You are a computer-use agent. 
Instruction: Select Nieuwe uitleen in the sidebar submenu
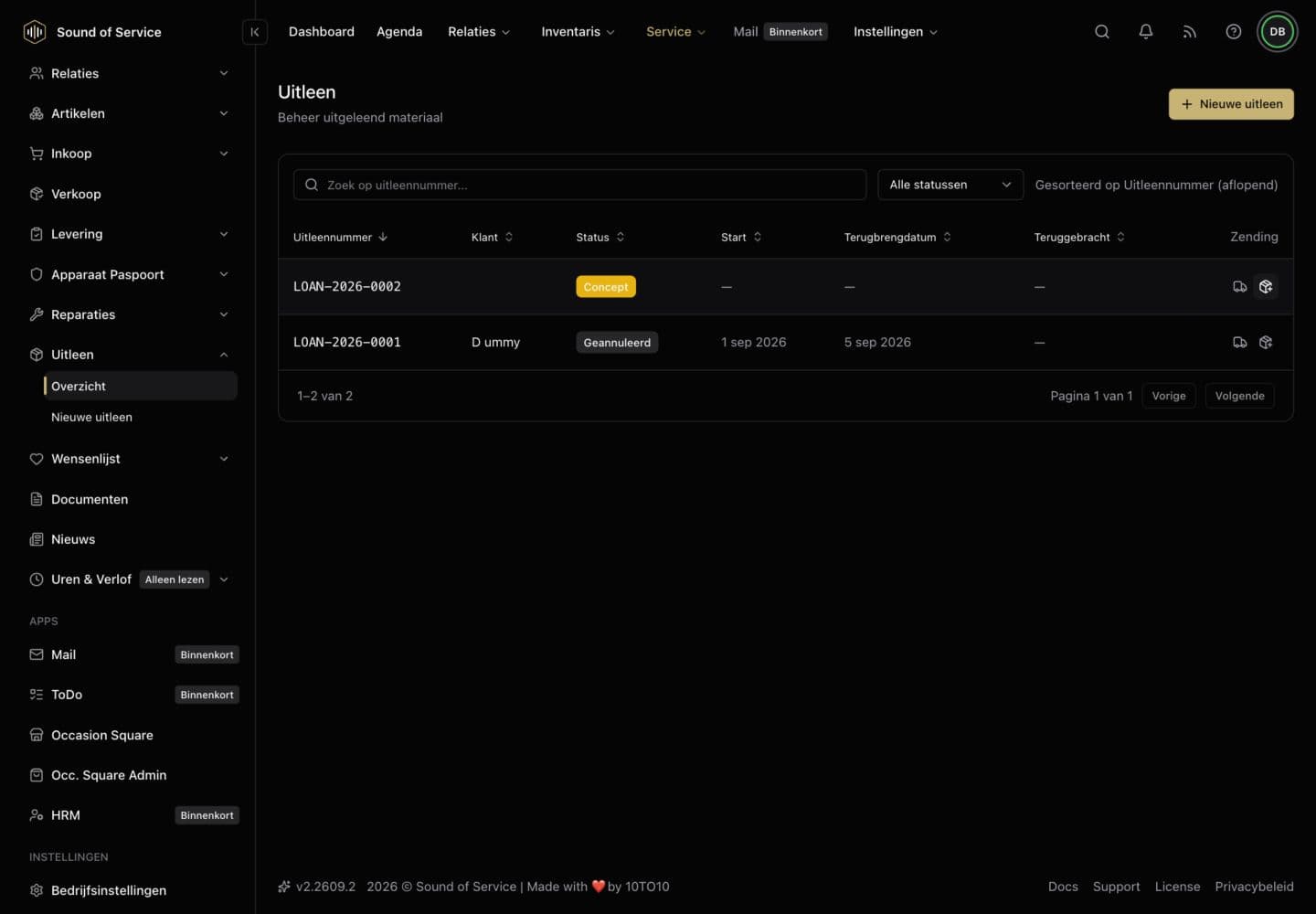click(x=140, y=417)
